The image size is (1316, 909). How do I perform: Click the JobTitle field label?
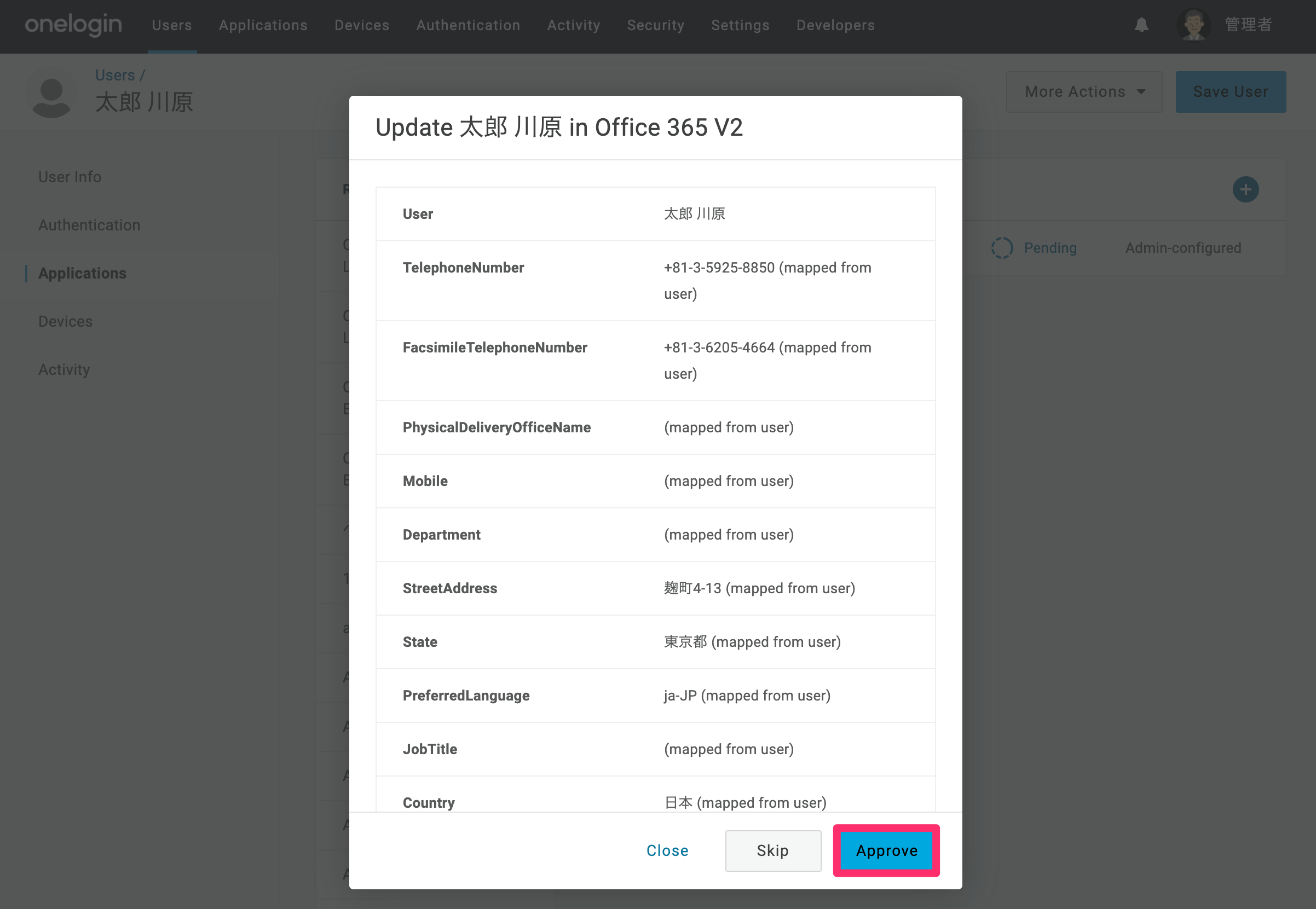430,749
